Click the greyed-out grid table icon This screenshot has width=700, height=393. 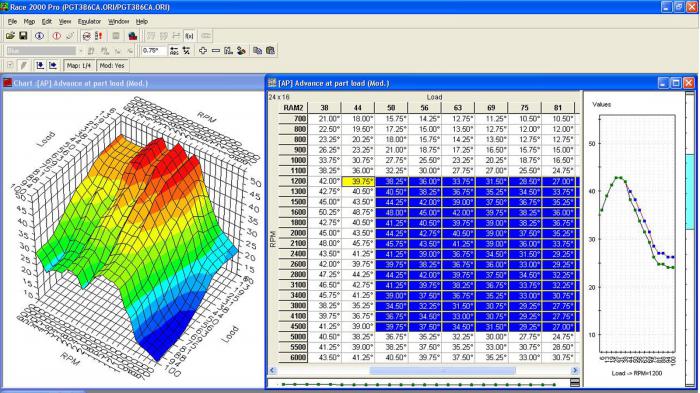pyautogui.click(x=116, y=36)
